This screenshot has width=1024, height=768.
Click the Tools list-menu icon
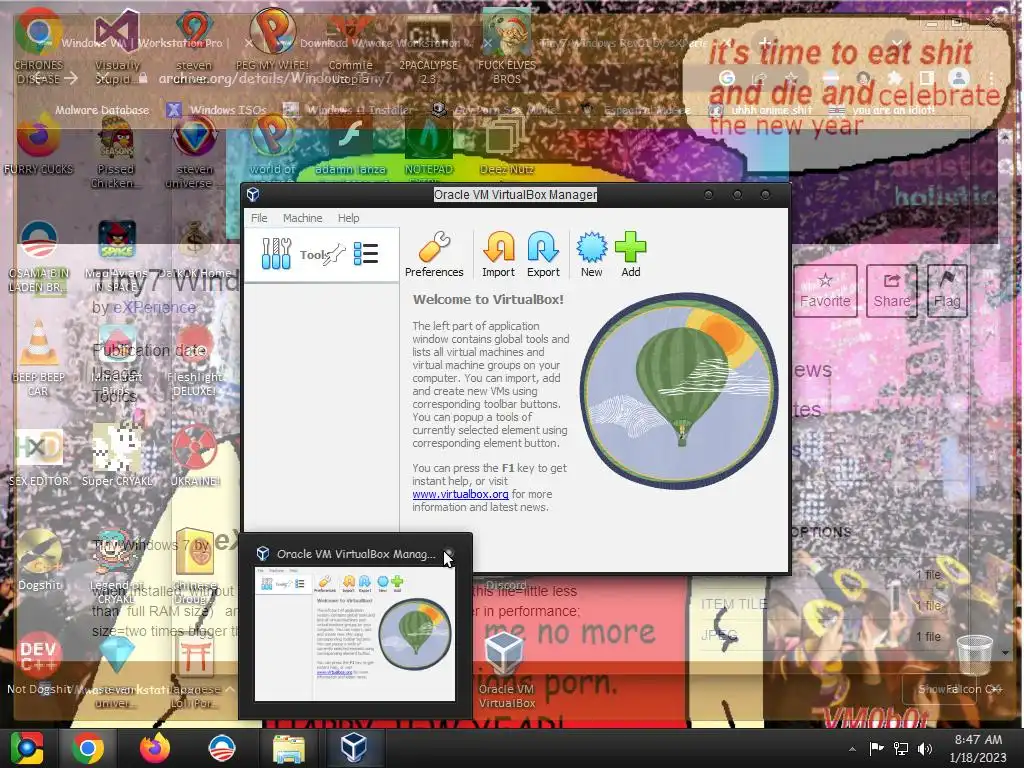click(x=366, y=253)
